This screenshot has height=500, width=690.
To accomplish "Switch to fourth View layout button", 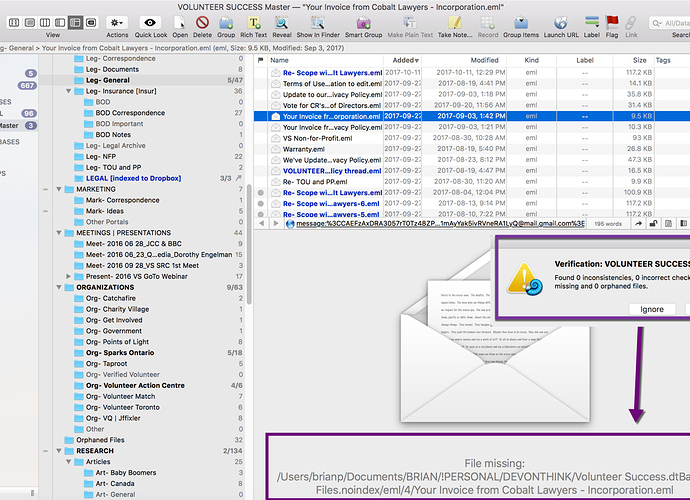I will click(x=60, y=22).
